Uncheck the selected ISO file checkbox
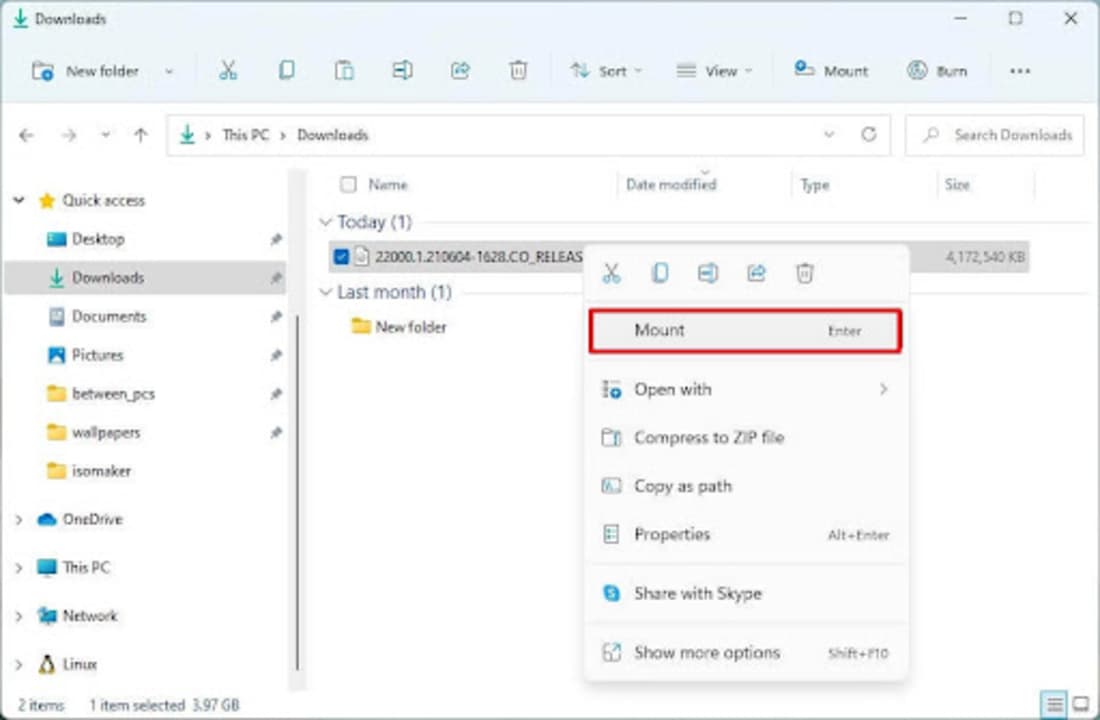1100x720 pixels. pos(341,257)
